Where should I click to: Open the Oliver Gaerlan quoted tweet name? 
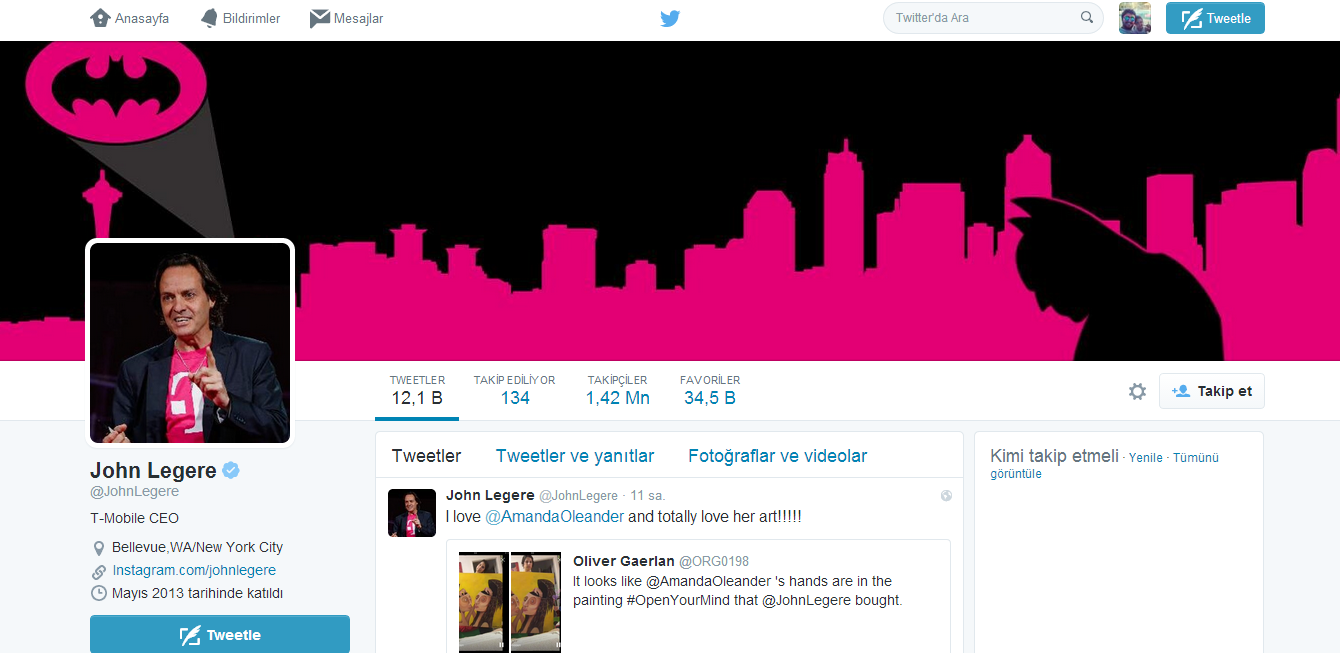tap(624, 561)
